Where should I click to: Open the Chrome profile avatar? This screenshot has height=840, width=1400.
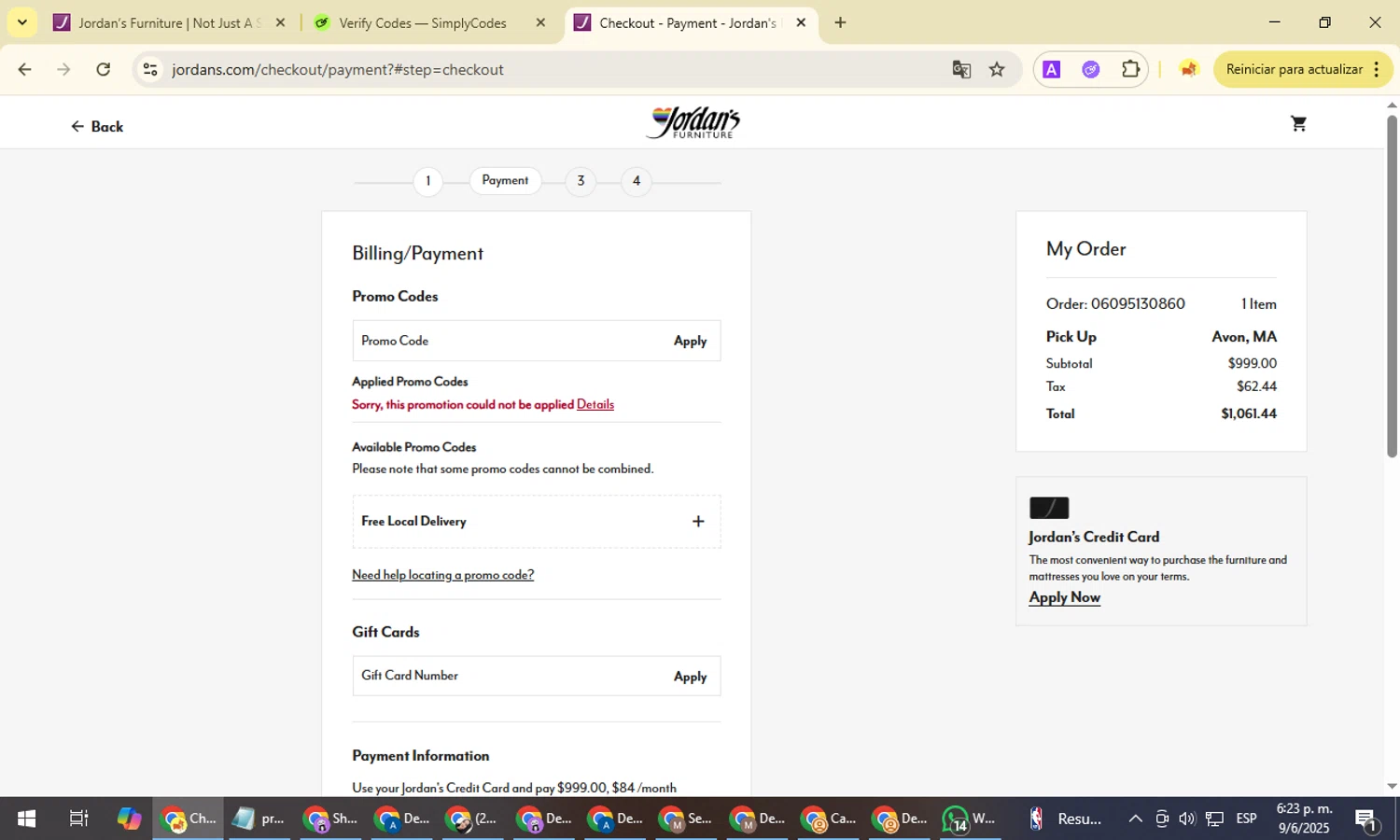(1188, 69)
